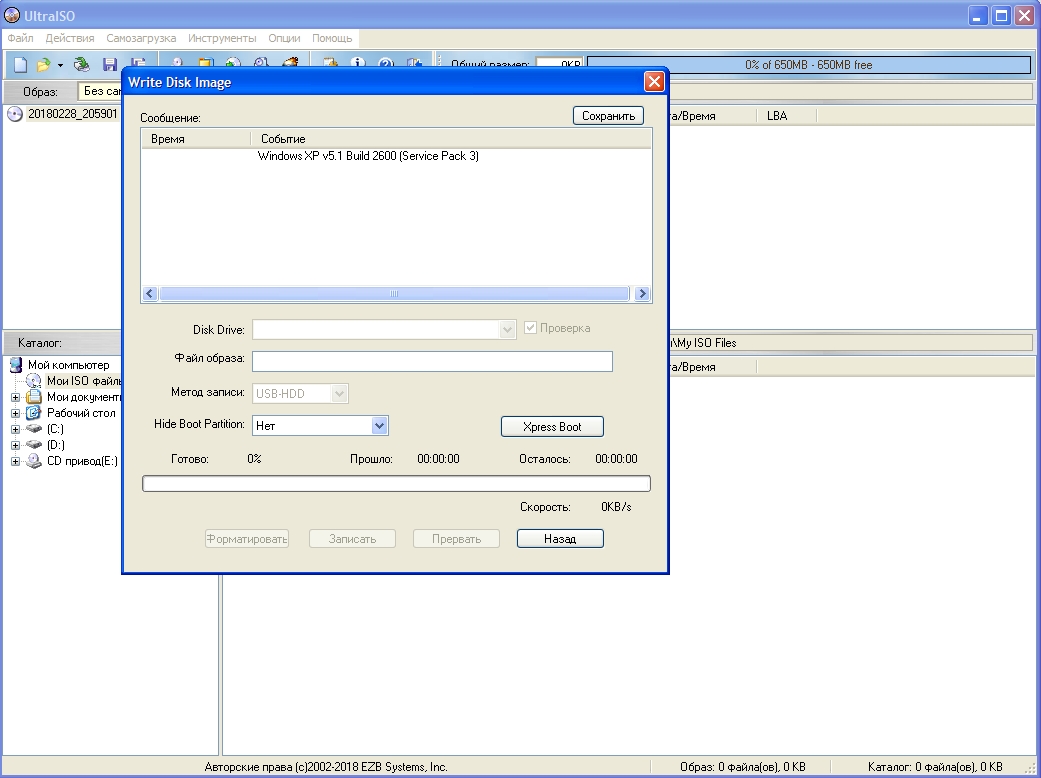Click the Общий размер 0KB field
The image size is (1041, 778).
[559, 64]
